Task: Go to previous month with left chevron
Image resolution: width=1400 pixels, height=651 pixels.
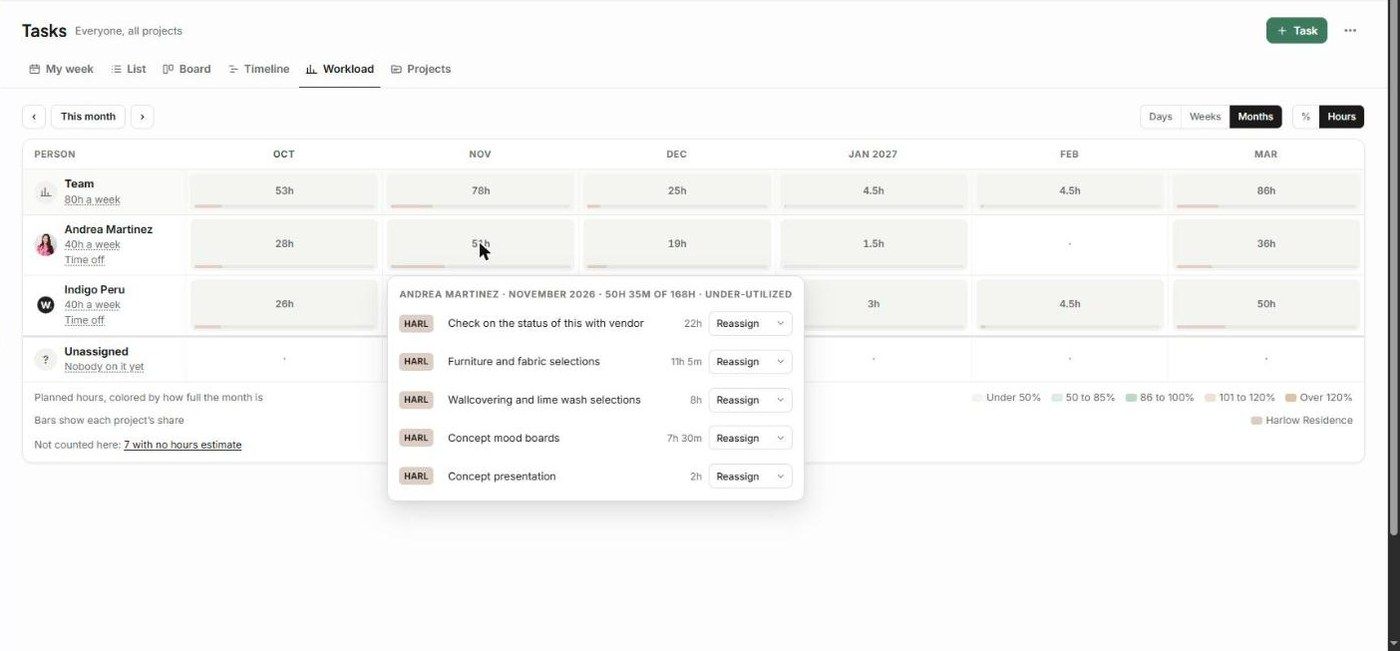Action: pos(34,117)
